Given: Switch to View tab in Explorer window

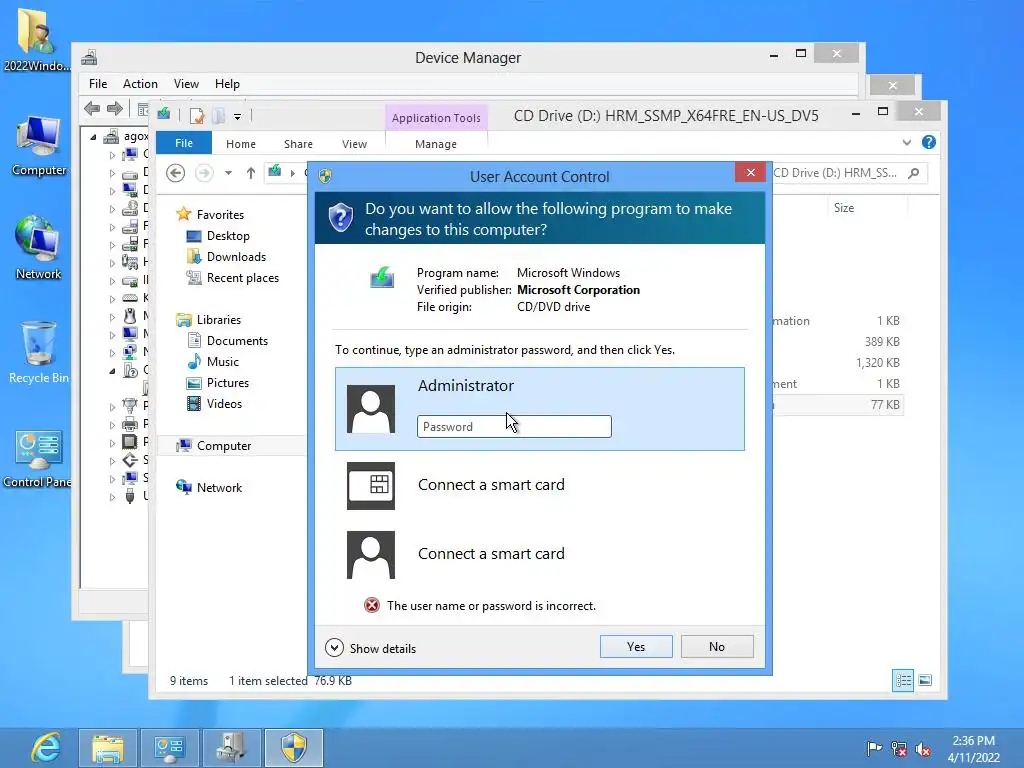Looking at the screenshot, I should pos(354,144).
